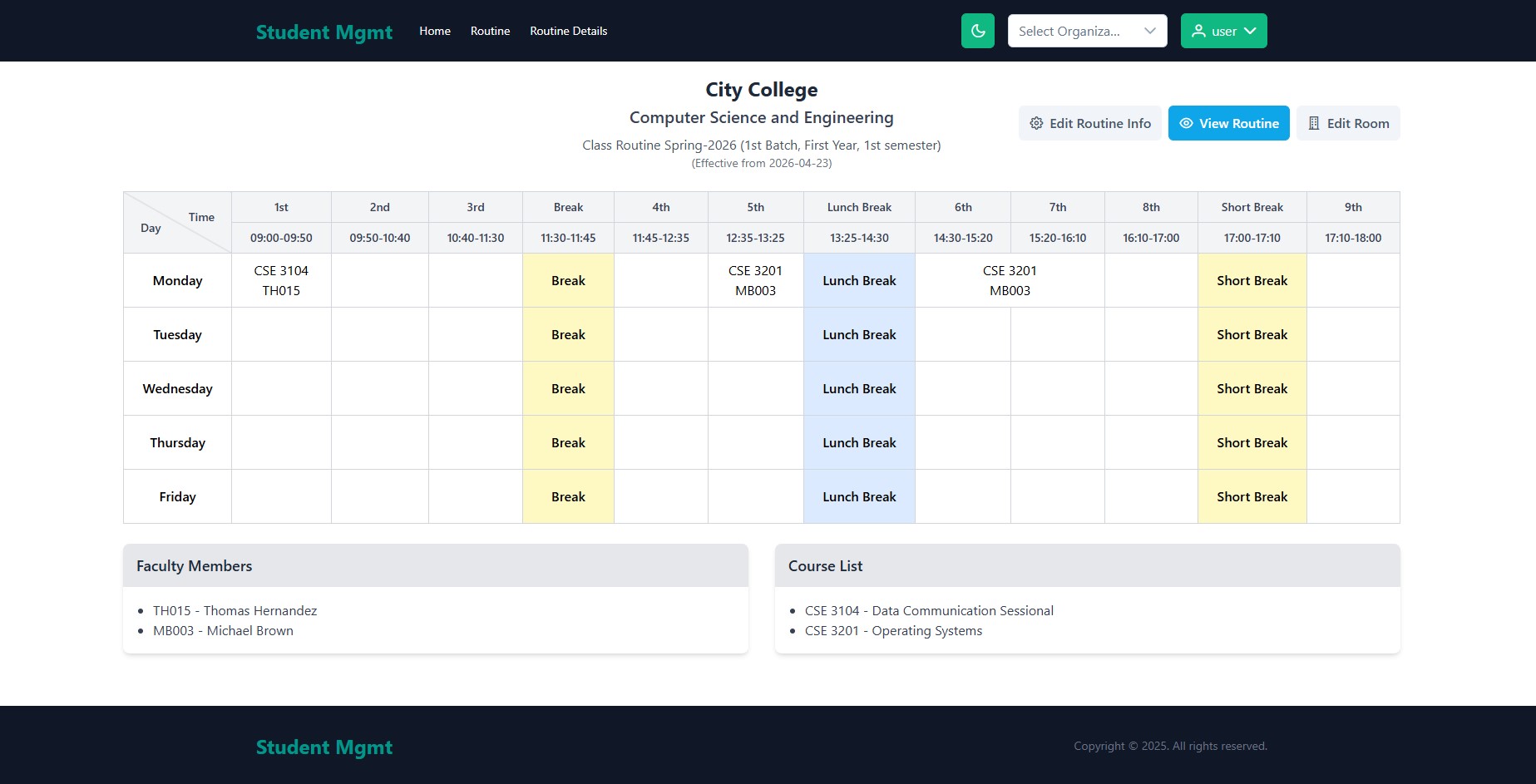Click the Computer Science and Engineering subtitle
Viewport: 1536px width, 784px height.
tap(762, 117)
